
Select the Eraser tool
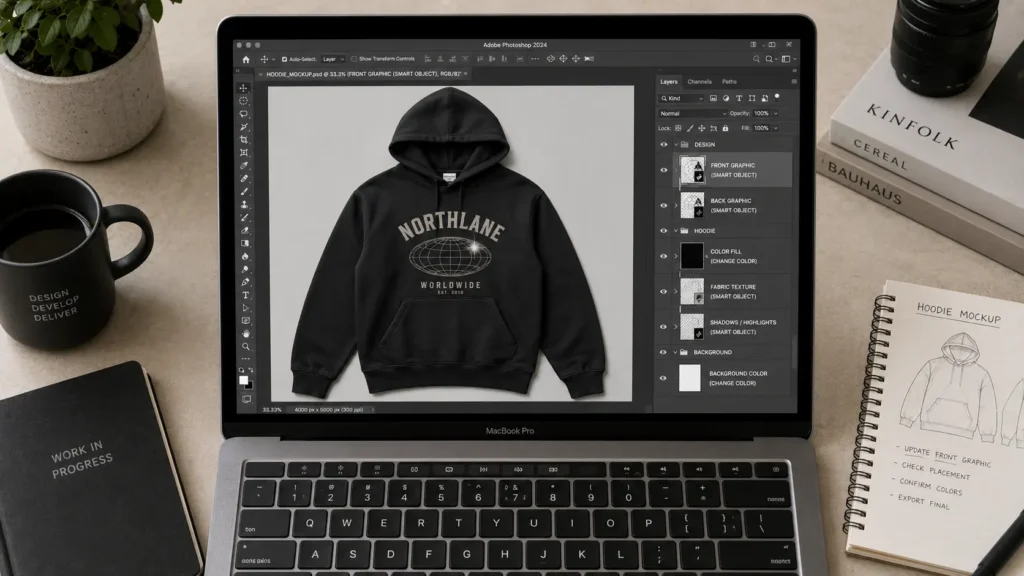(x=245, y=231)
